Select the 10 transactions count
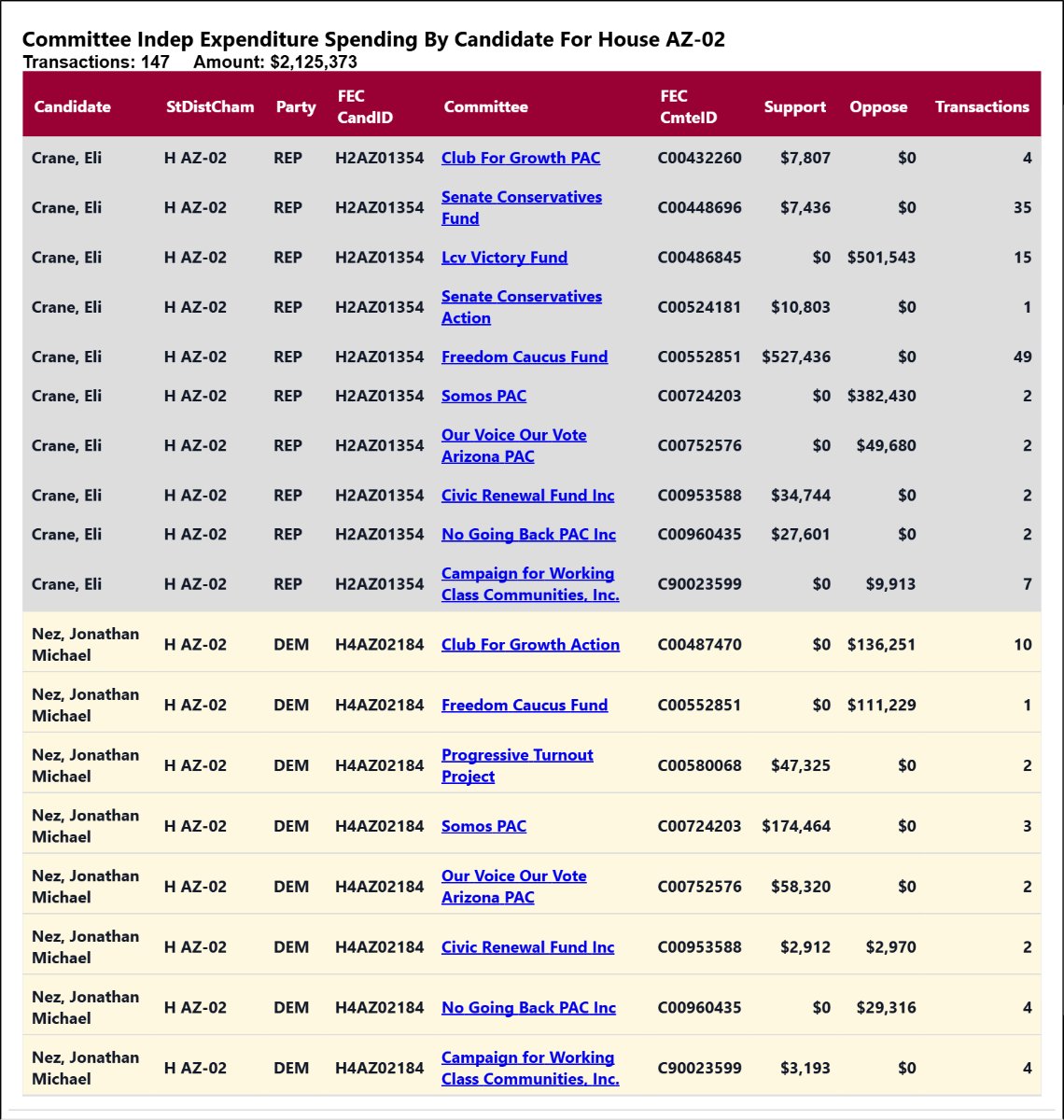The width and height of the screenshot is (1064, 1120). point(1023,644)
